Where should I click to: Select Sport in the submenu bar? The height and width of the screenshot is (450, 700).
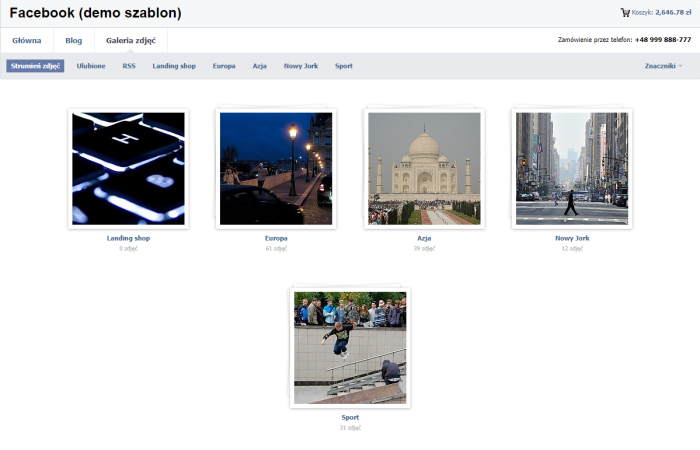(x=344, y=66)
